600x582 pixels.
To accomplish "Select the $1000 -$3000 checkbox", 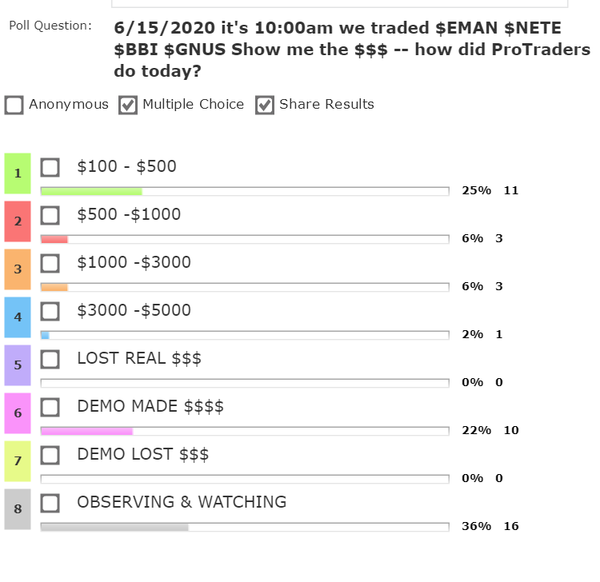I will pos(51,263).
